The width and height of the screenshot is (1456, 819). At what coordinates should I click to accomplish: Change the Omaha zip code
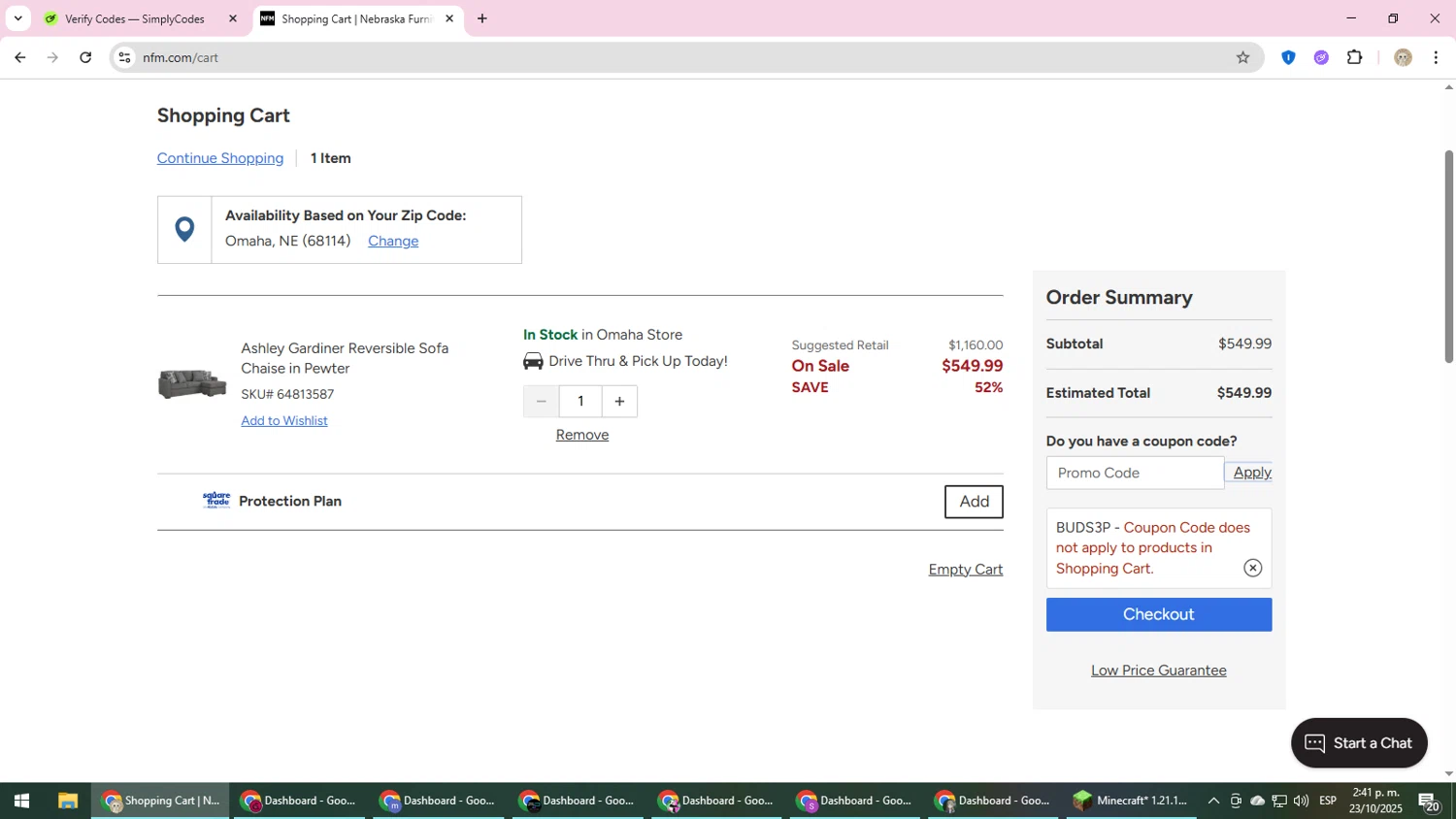point(393,241)
